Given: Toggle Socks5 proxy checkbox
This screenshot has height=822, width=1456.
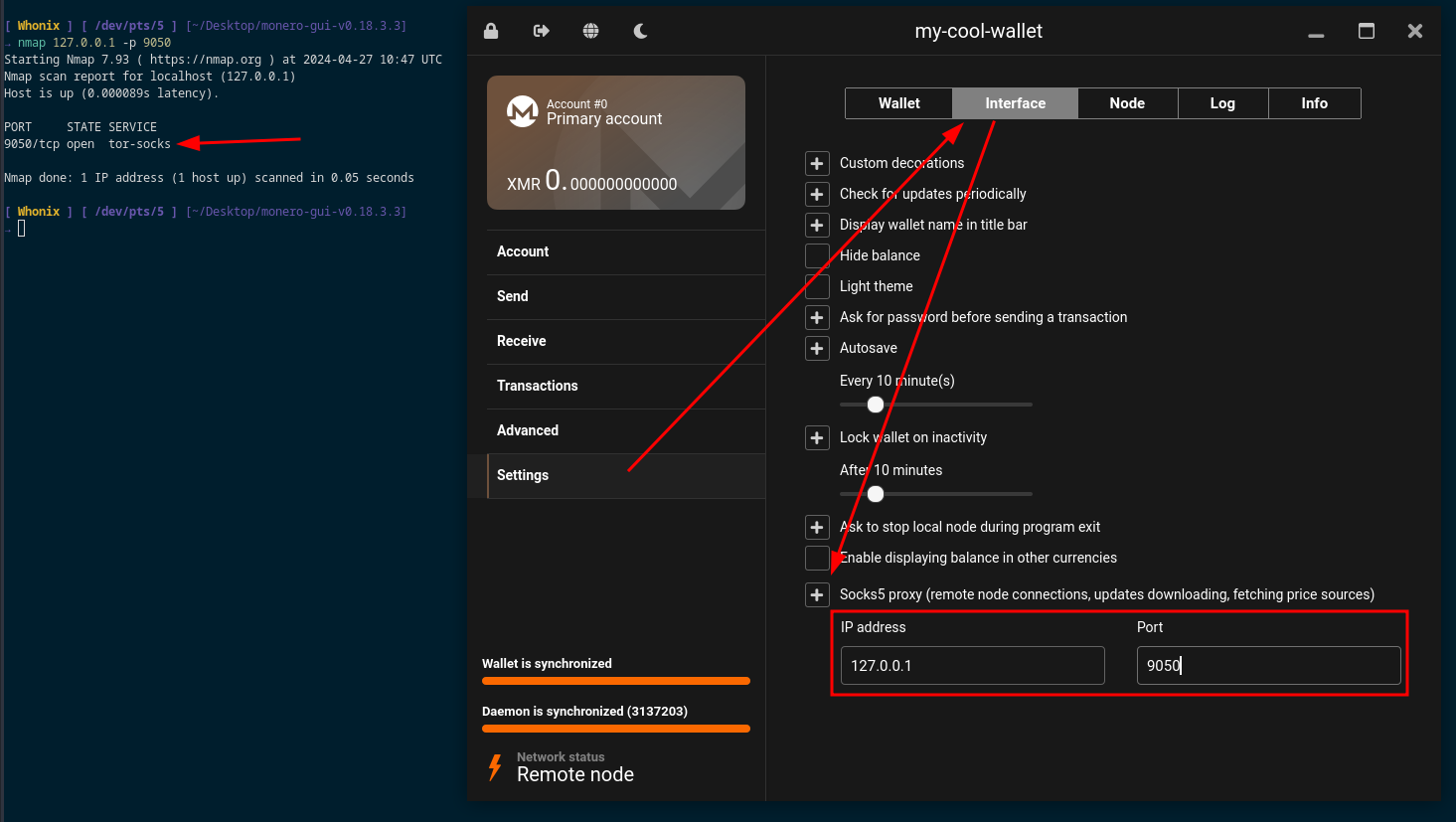Looking at the screenshot, I should coord(817,594).
